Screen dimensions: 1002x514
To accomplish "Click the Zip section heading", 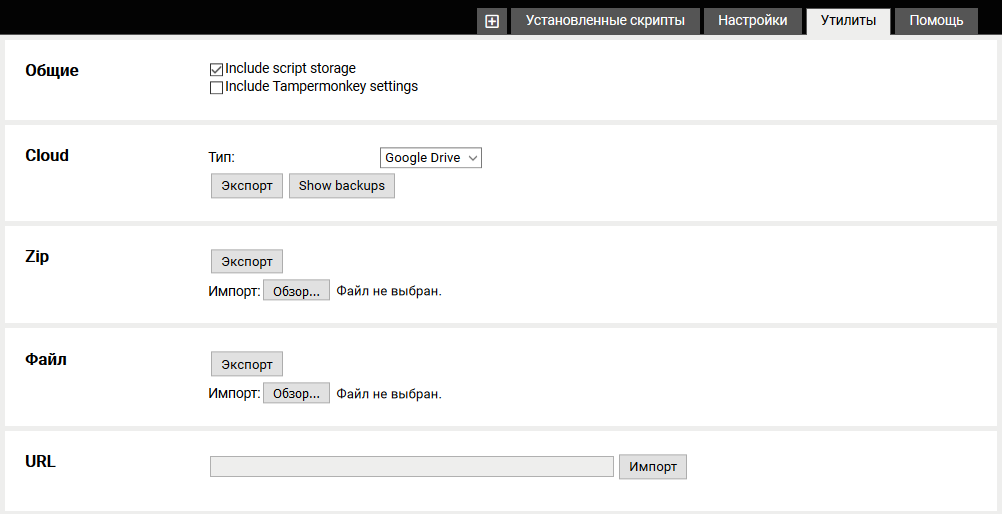I will [37, 256].
